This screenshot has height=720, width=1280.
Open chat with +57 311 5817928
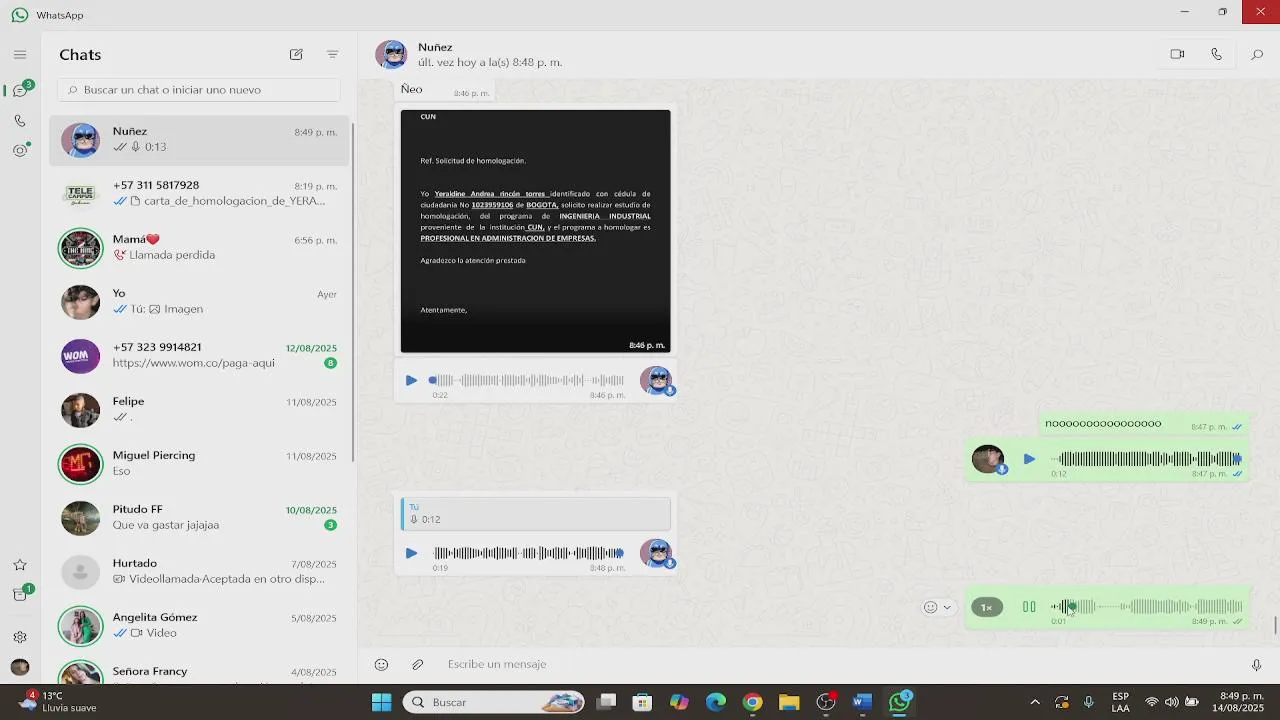(199, 193)
